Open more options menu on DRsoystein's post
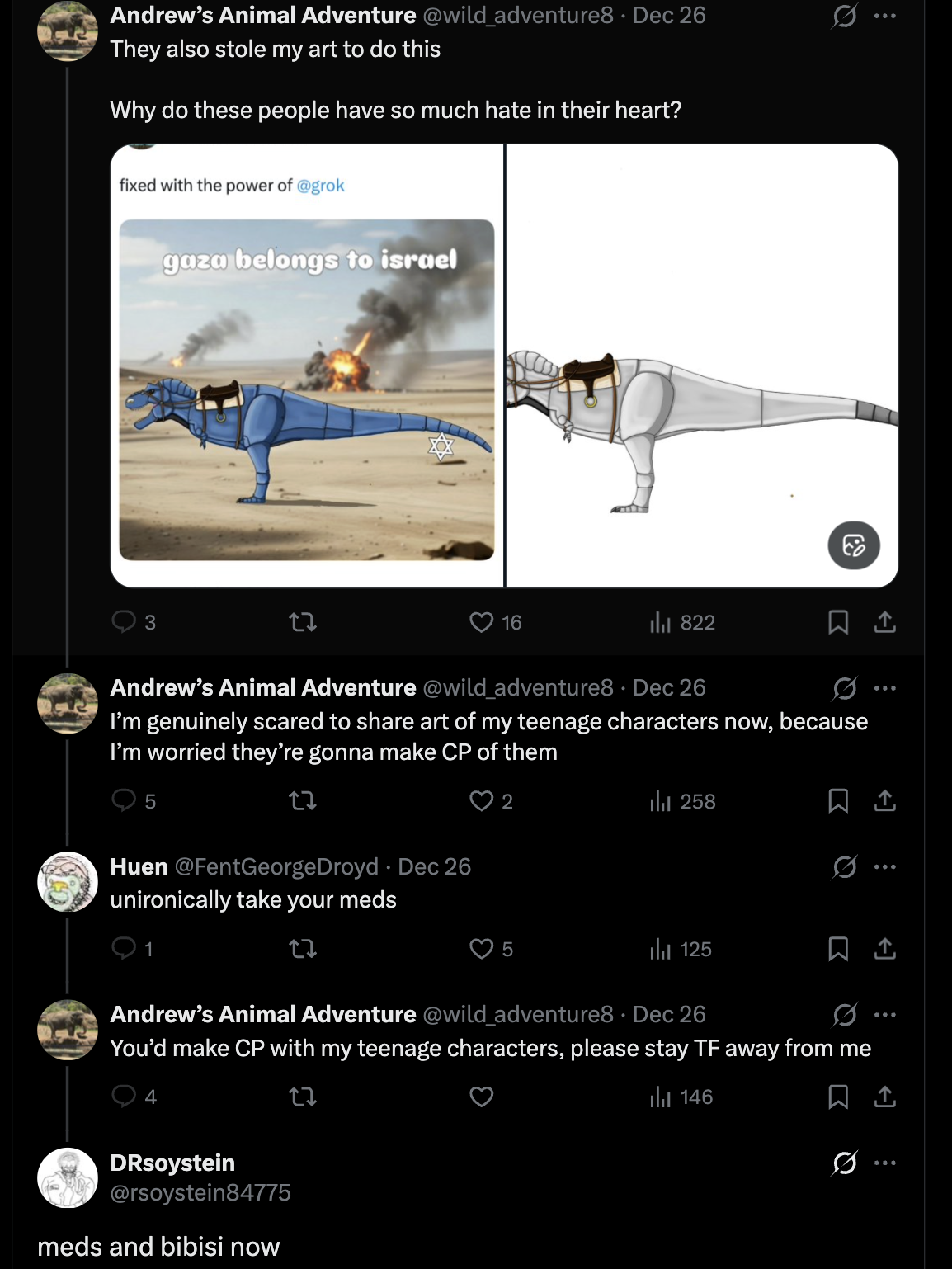The width and height of the screenshot is (952, 1269). click(884, 1163)
